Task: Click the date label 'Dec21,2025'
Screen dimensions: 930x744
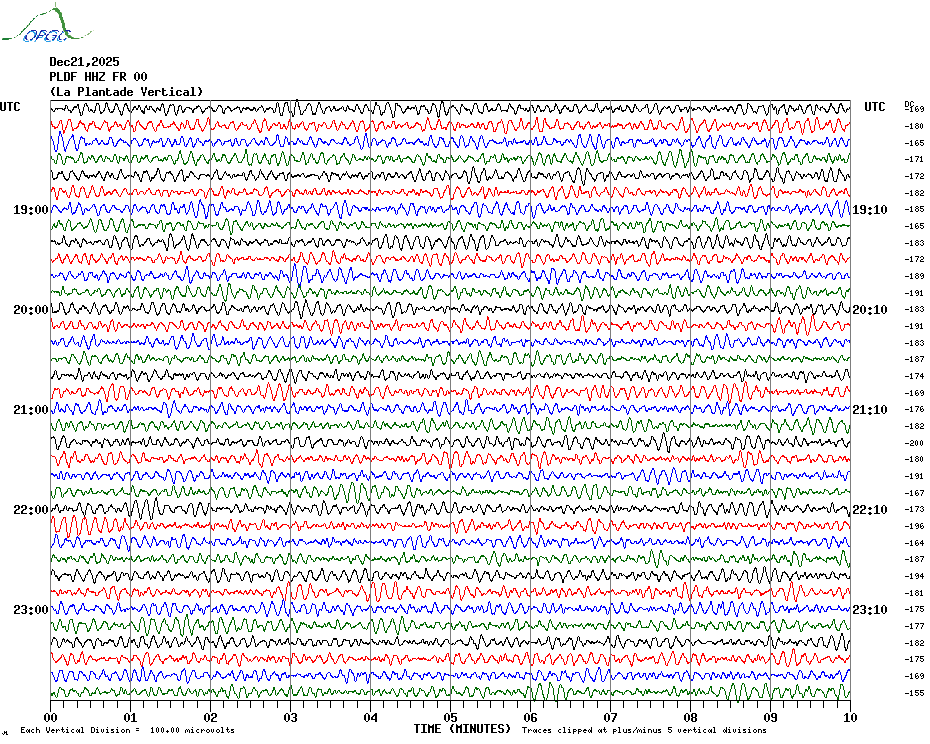Action: coord(84,62)
